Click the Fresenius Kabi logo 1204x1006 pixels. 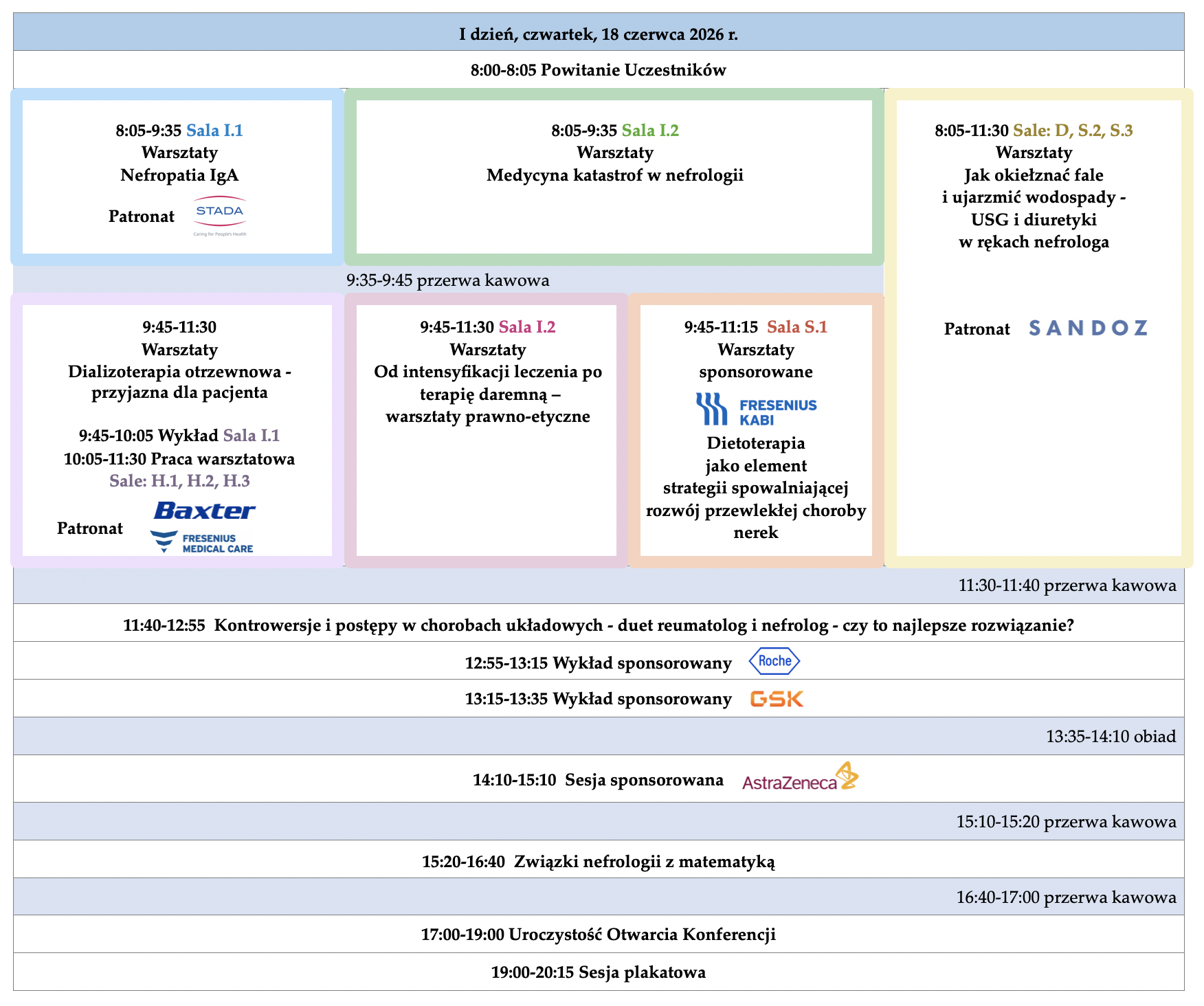tap(756, 410)
